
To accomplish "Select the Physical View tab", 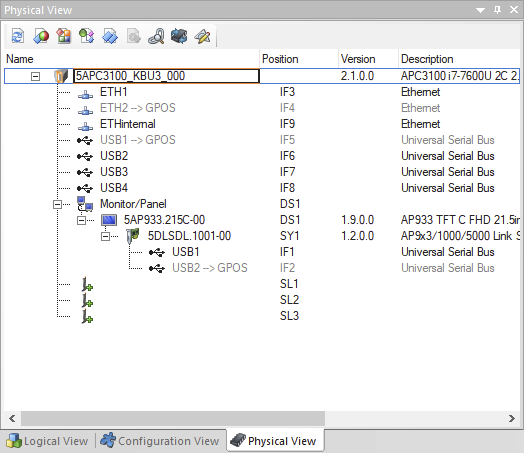I will coord(275,441).
